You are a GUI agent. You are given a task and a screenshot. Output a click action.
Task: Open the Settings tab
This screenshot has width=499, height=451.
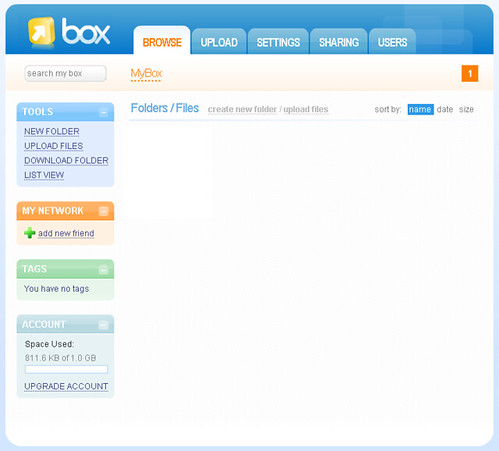[x=278, y=42]
